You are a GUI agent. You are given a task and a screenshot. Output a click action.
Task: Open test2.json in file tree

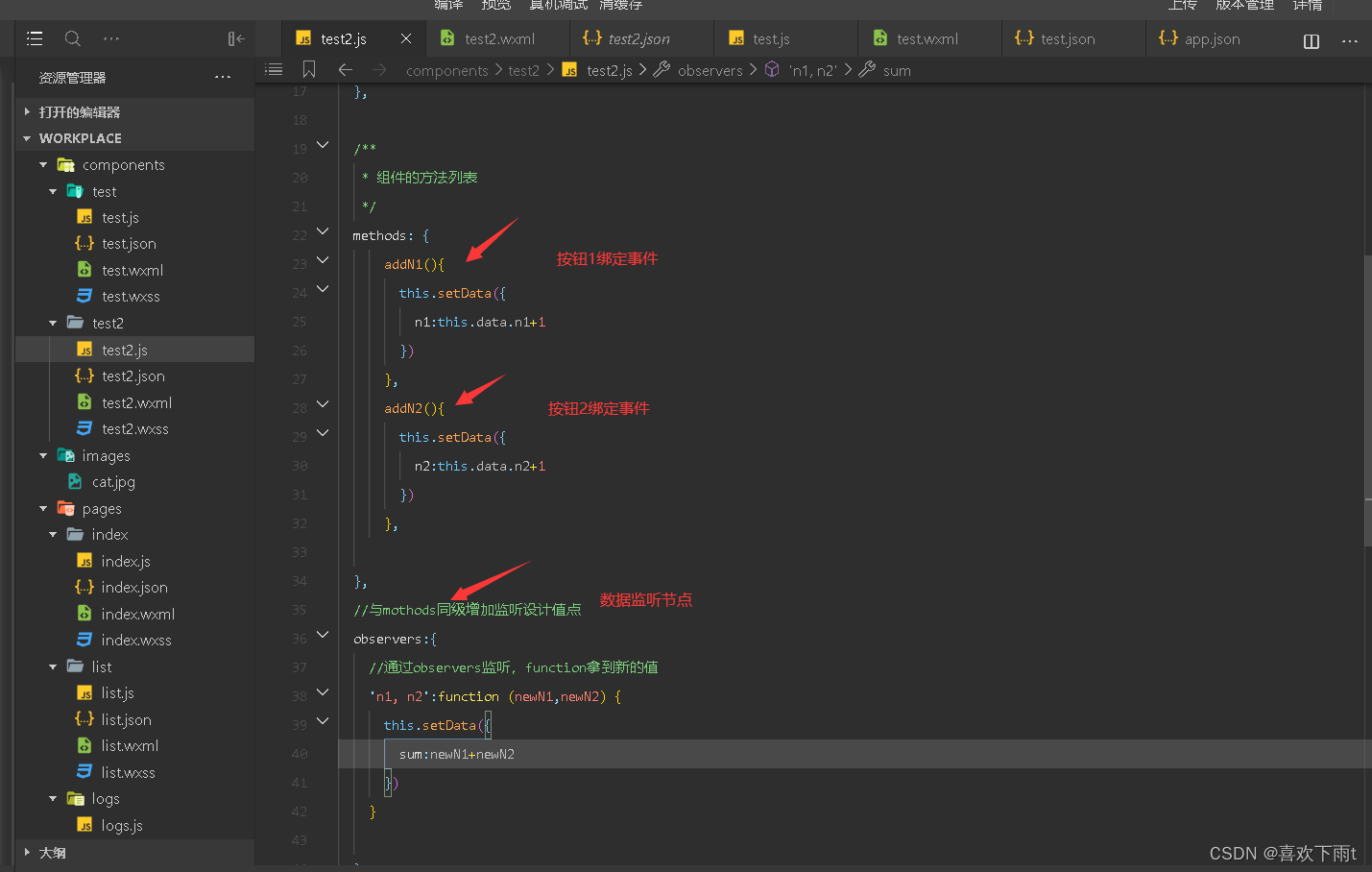click(134, 376)
